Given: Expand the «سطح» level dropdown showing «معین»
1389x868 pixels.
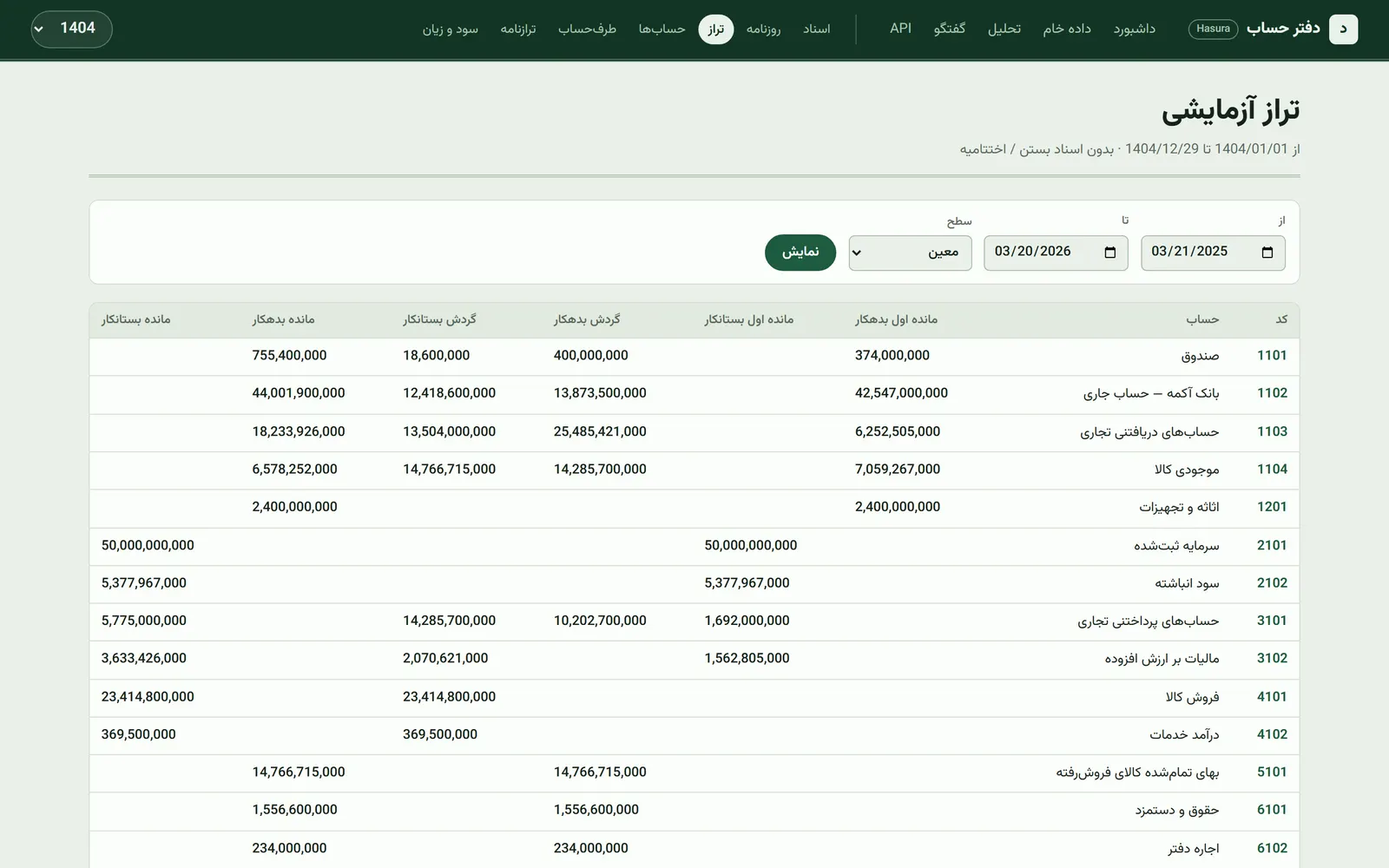Looking at the screenshot, I should pyautogui.click(x=910, y=253).
